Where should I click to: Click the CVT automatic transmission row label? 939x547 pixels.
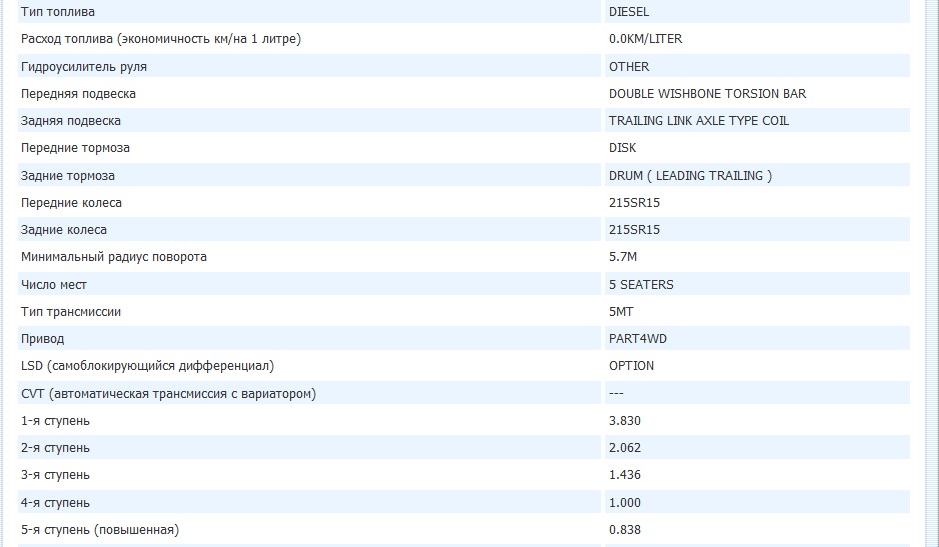168,394
